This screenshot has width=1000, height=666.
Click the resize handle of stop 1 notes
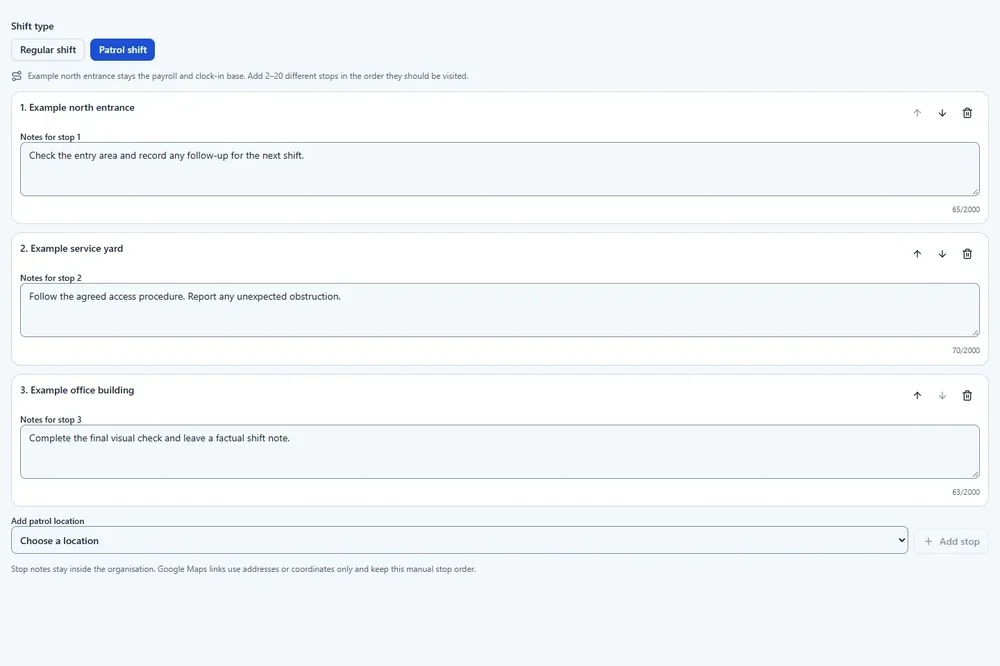pyautogui.click(x=975, y=191)
